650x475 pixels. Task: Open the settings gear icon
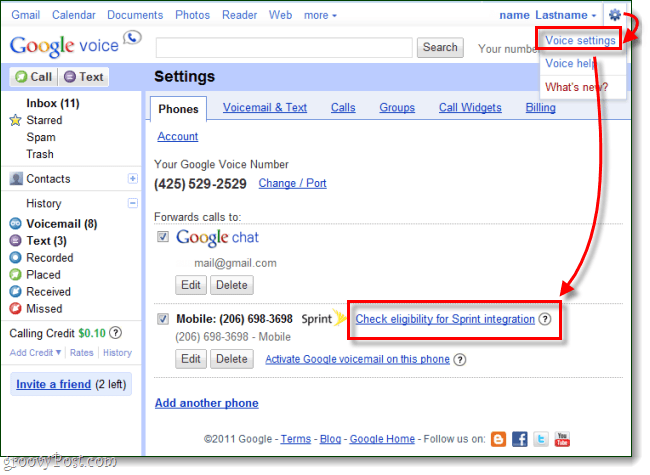614,15
